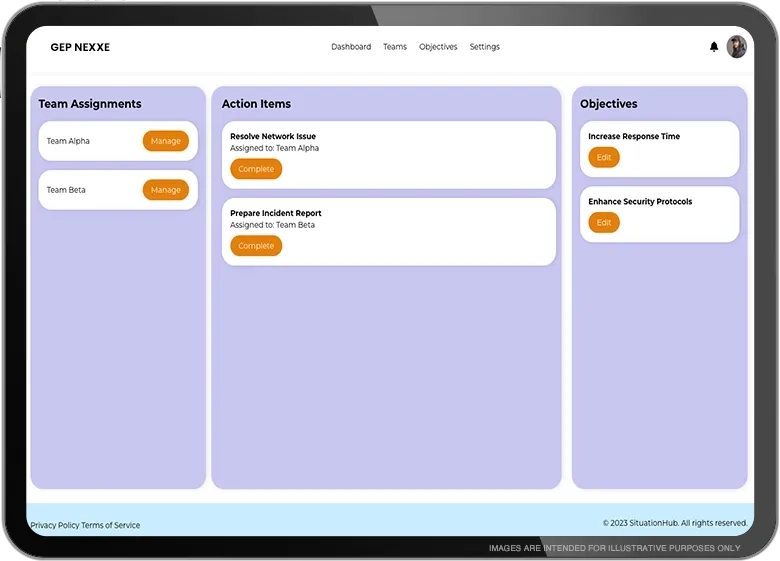The height and width of the screenshot is (561, 780).
Task: Open the Privacy Policy link
Action: point(55,525)
